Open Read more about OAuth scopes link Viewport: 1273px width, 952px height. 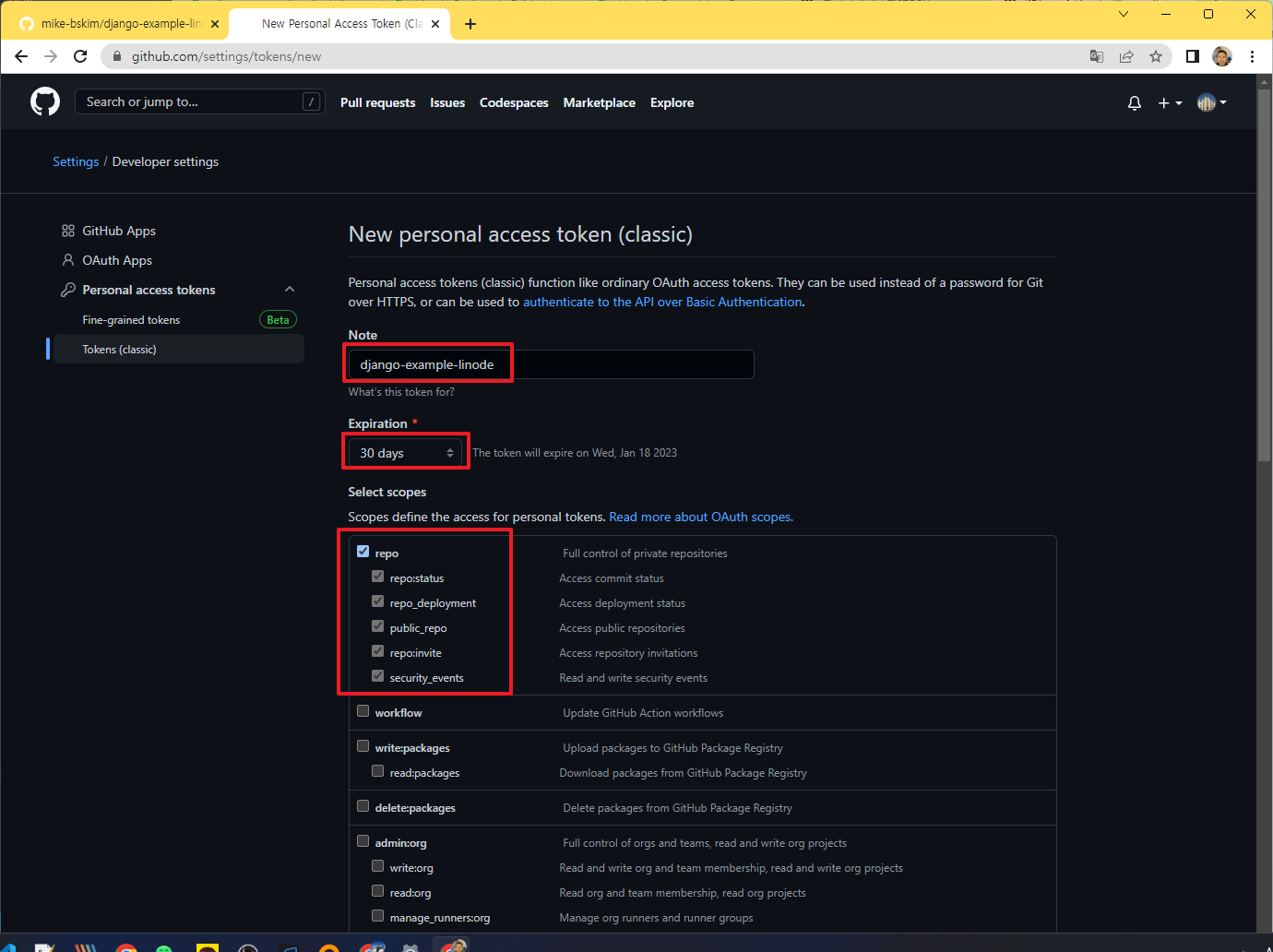(x=700, y=517)
